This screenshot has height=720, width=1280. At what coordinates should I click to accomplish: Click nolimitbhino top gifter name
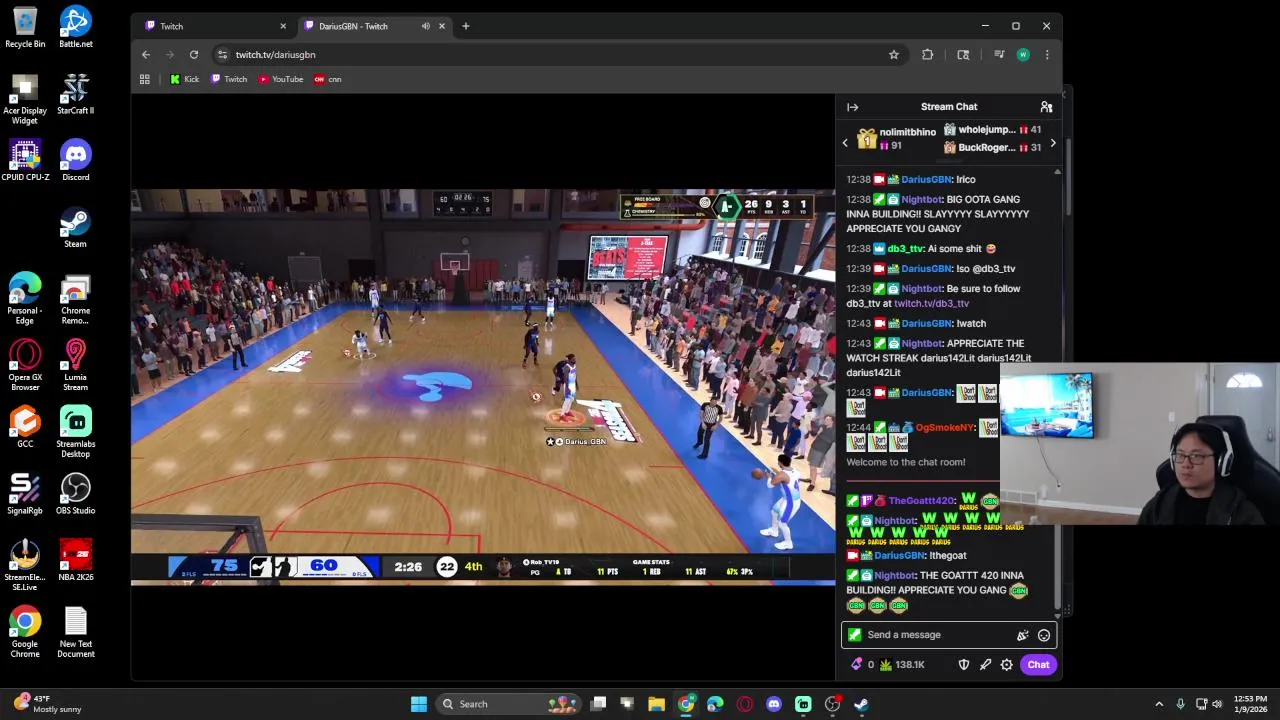coord(908,132)
